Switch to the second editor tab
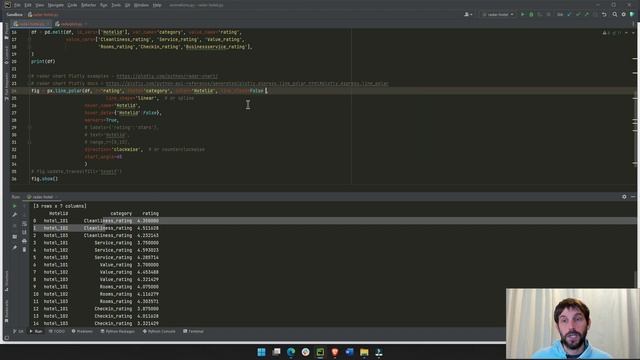 (x=71, y=24)
